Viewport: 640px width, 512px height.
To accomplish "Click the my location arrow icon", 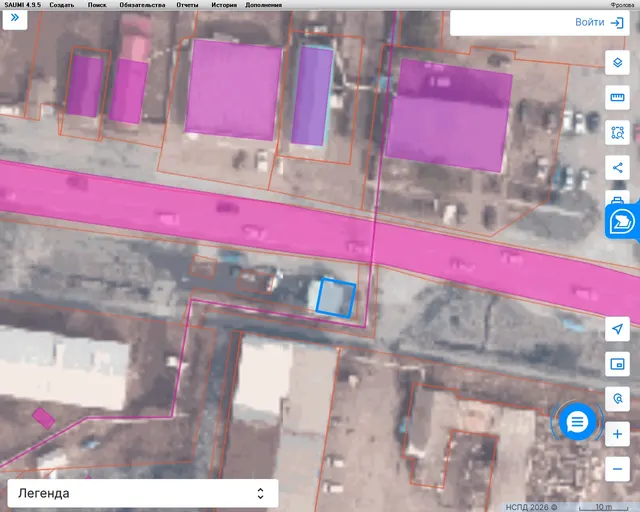I will click(x=617, y=329).
